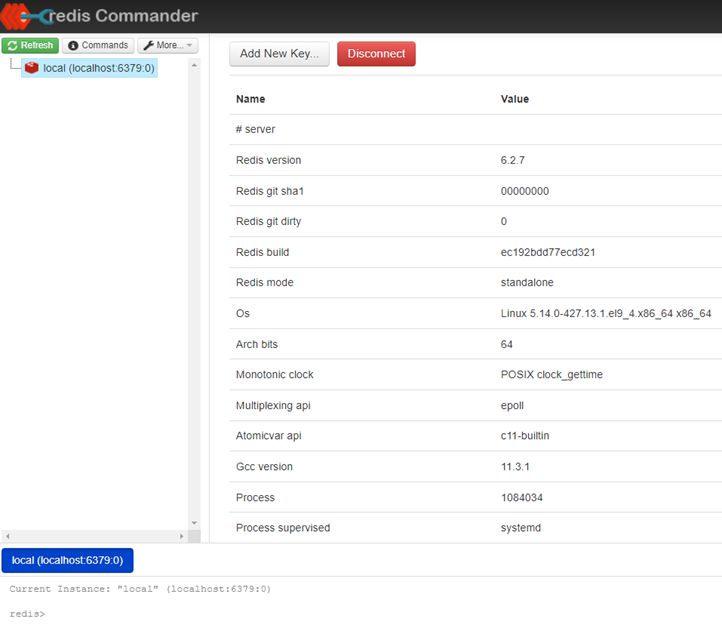Viewport: 722px width, 625px height.
Task: Click tree panel scroll left arrow
Action: pos(7,536)
